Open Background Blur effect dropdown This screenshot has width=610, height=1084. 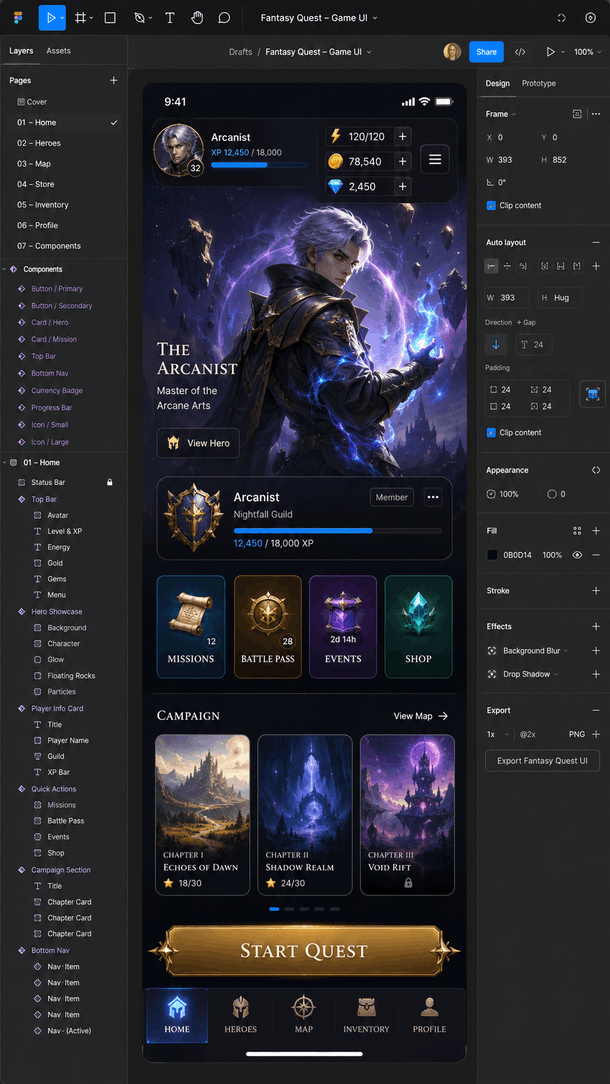pyautogui.click(x=566, y=651)
